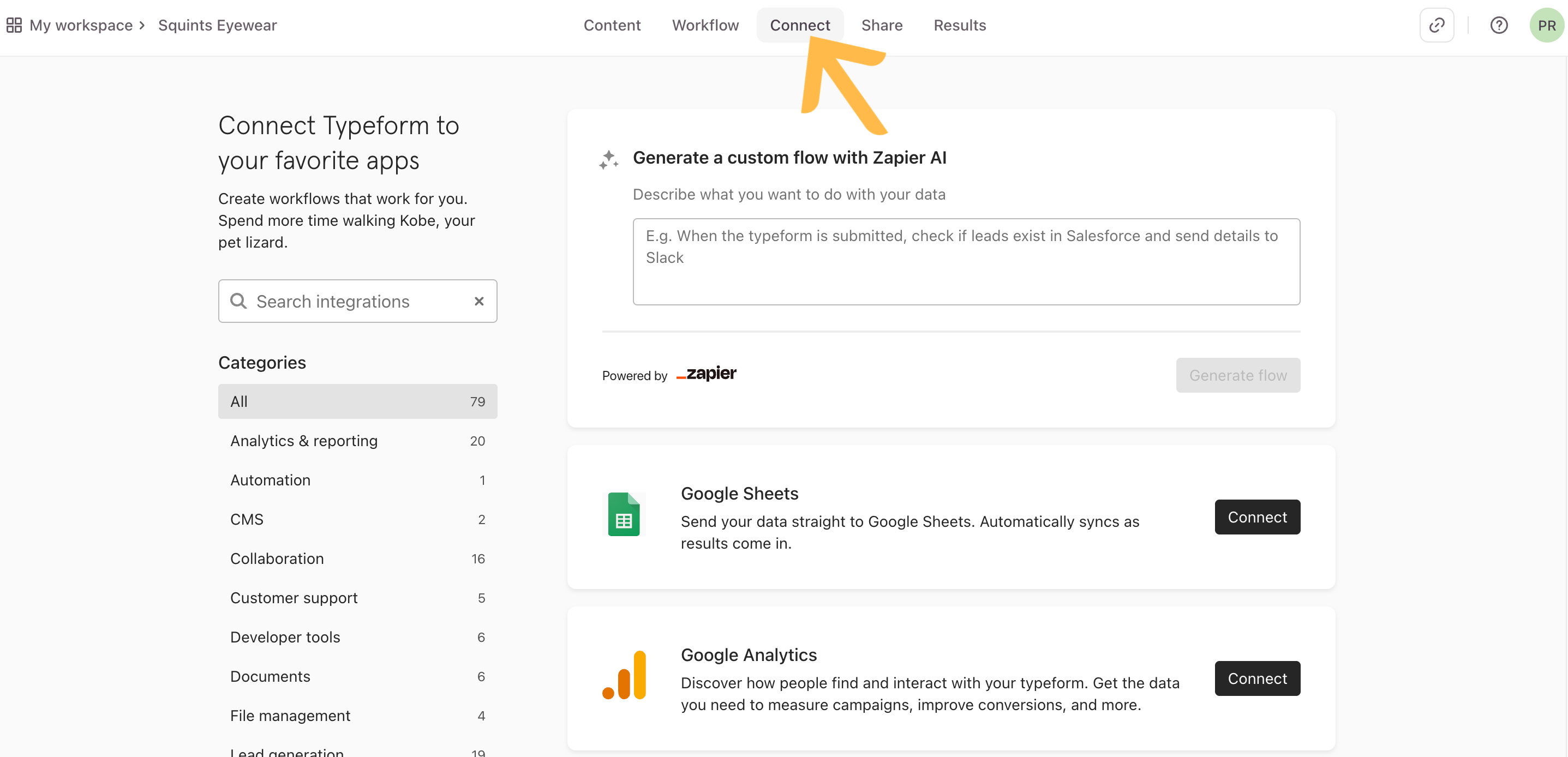Open the Results tab

959,25
